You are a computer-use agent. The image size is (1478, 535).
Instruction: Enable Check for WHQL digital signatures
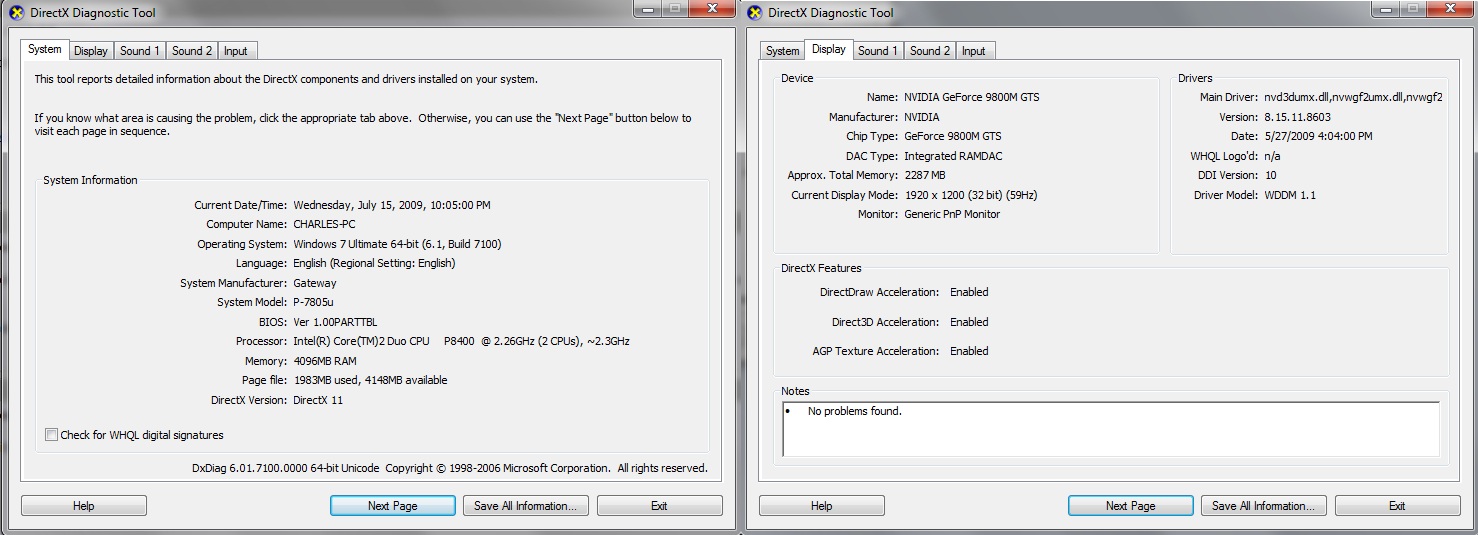pos(51,435)
